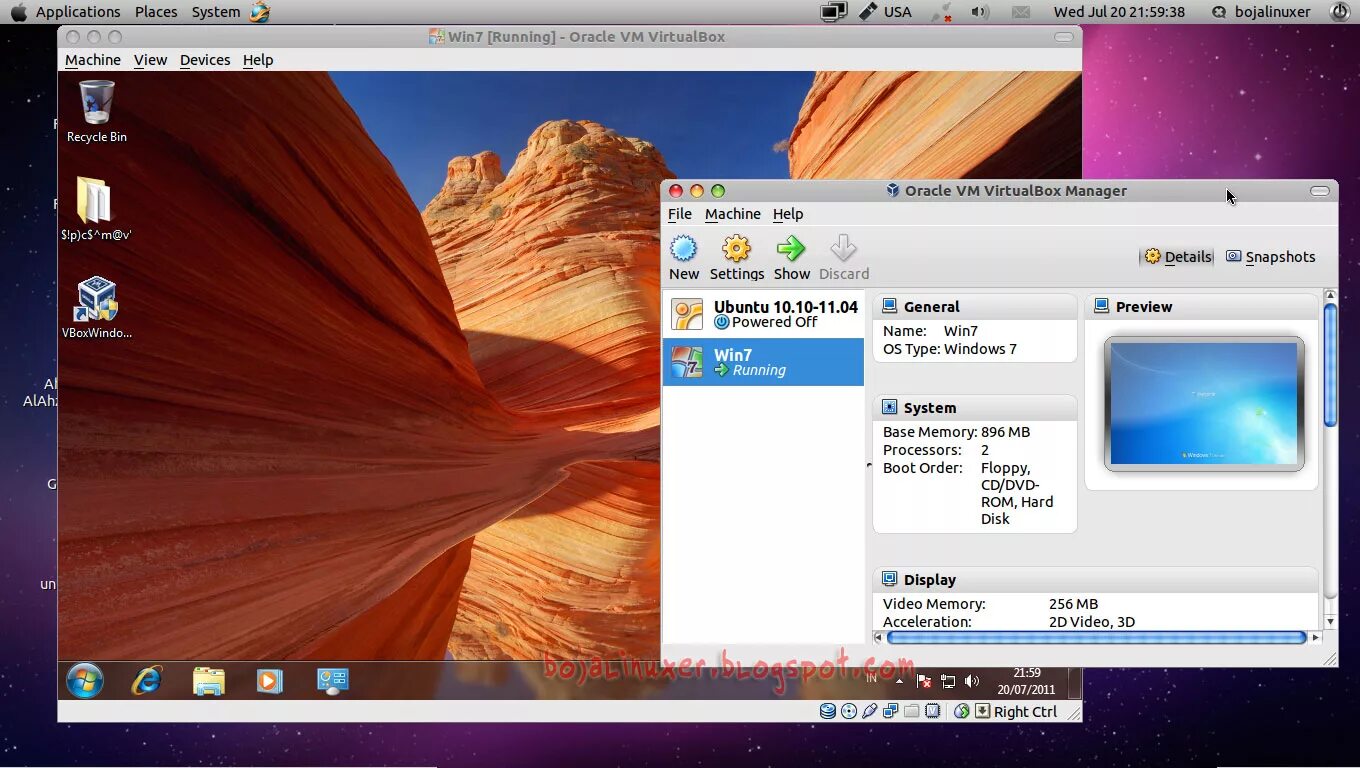This screenshot has width=1360, height=768.
Task: Click the IN language indicator in taskbar
Action: coord(871,679)
